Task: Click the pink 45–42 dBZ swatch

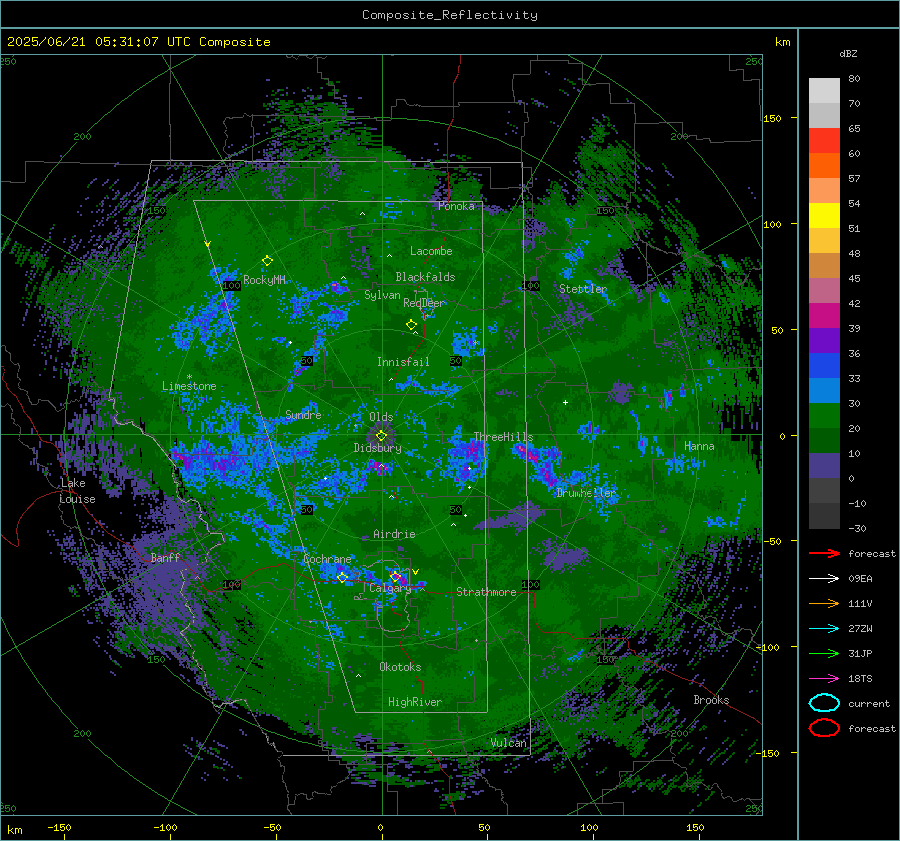Action: pyautogui.click(x=824, y=290)
